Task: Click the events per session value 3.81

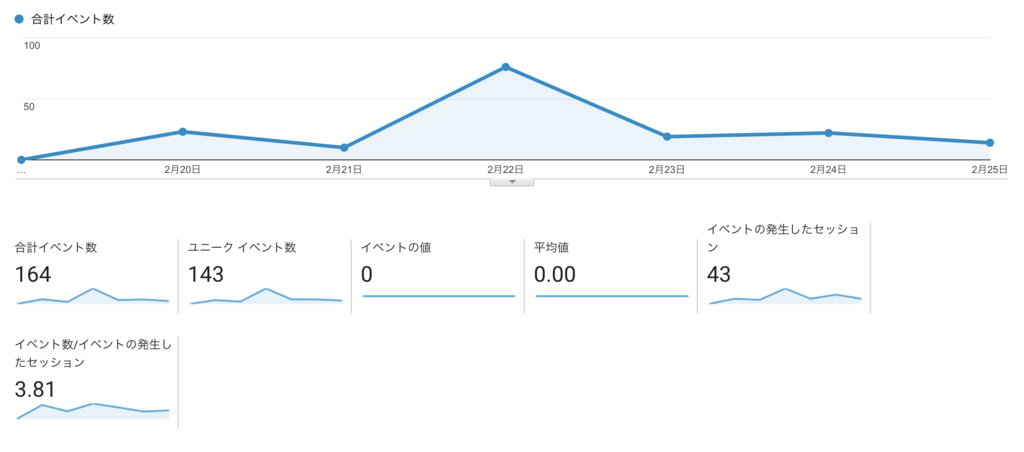Action: coord(35,390)
